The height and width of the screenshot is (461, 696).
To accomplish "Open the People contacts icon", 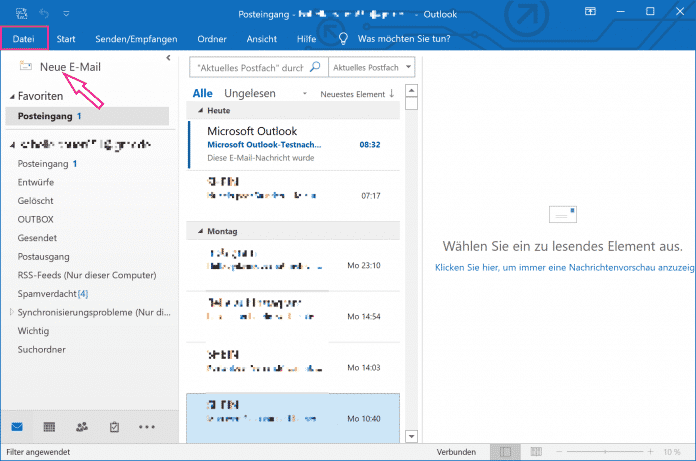I will pyautogui.click(x=82, y=426).
